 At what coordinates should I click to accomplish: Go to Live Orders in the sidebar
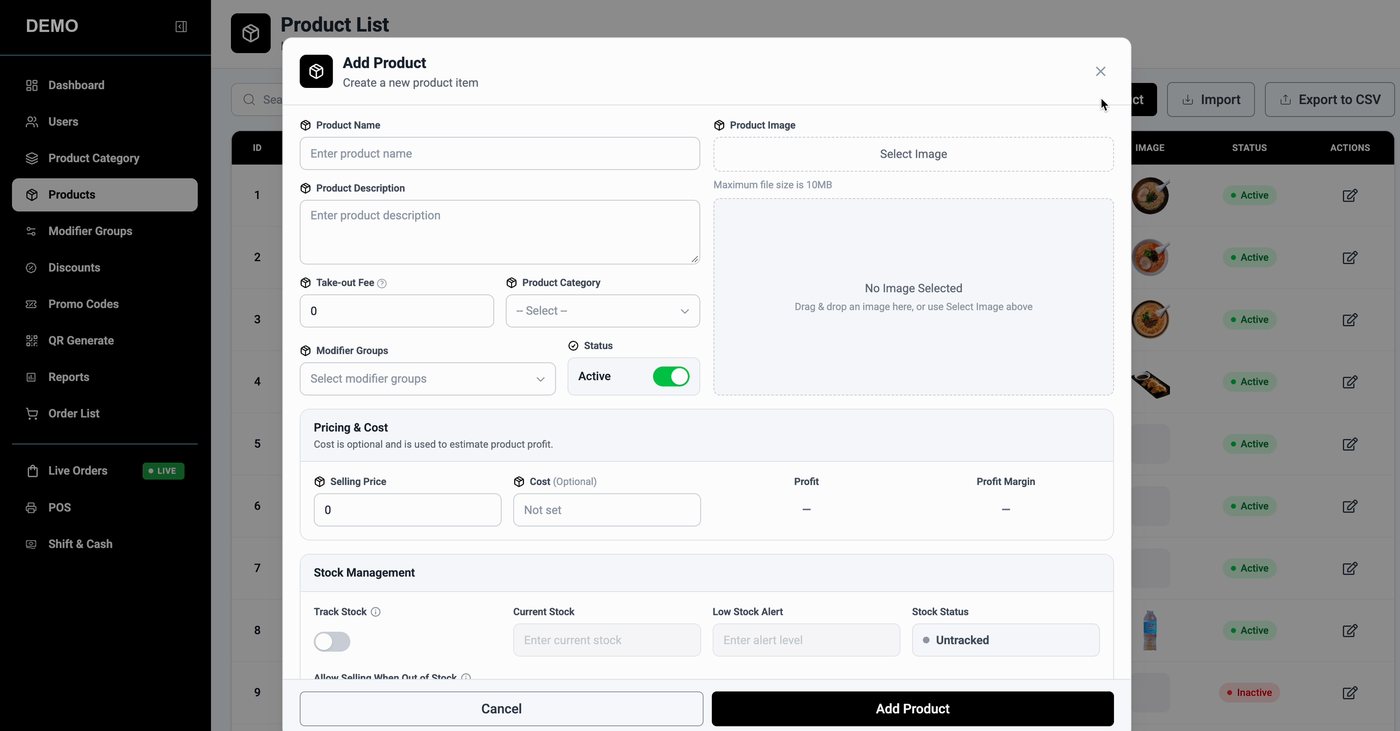click(105, 471)
